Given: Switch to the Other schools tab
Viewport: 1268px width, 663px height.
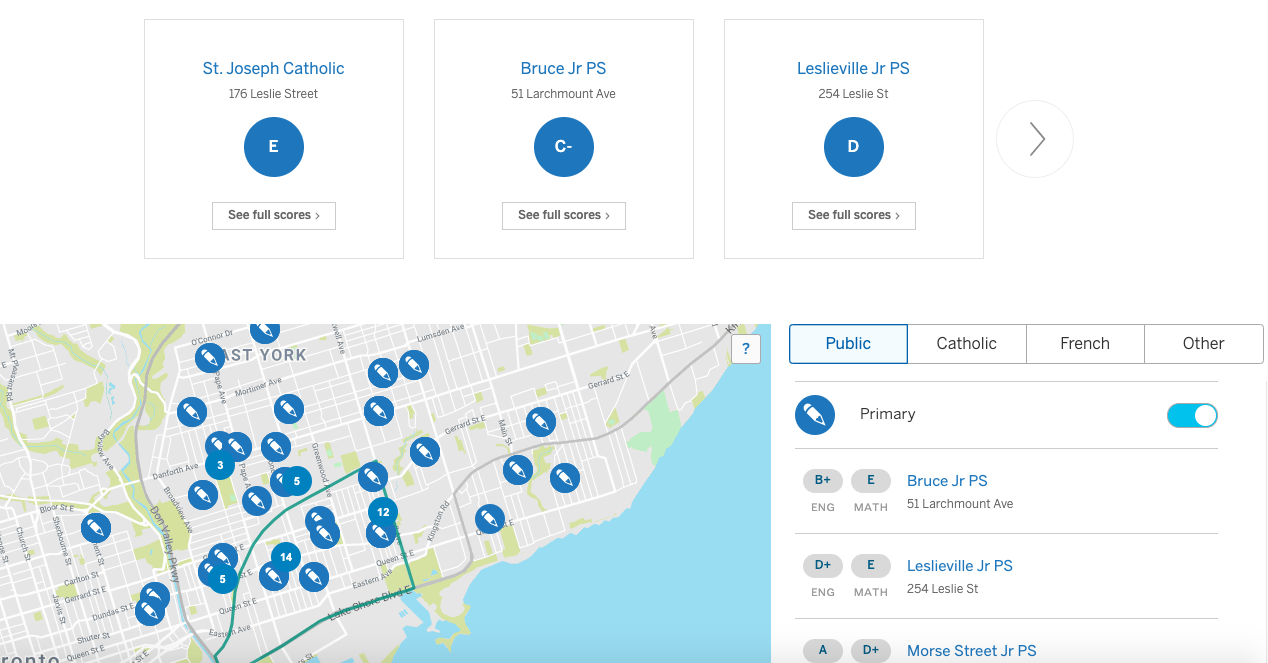Looking at the screenshot, I should pos(1203,343).
